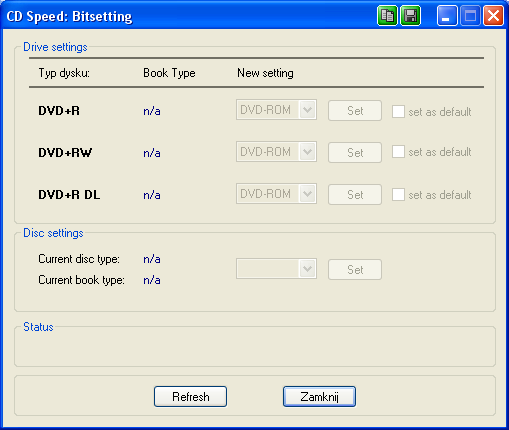
Task: Open the DVD+RW book type dropdown
Action: tap(276, 152)
